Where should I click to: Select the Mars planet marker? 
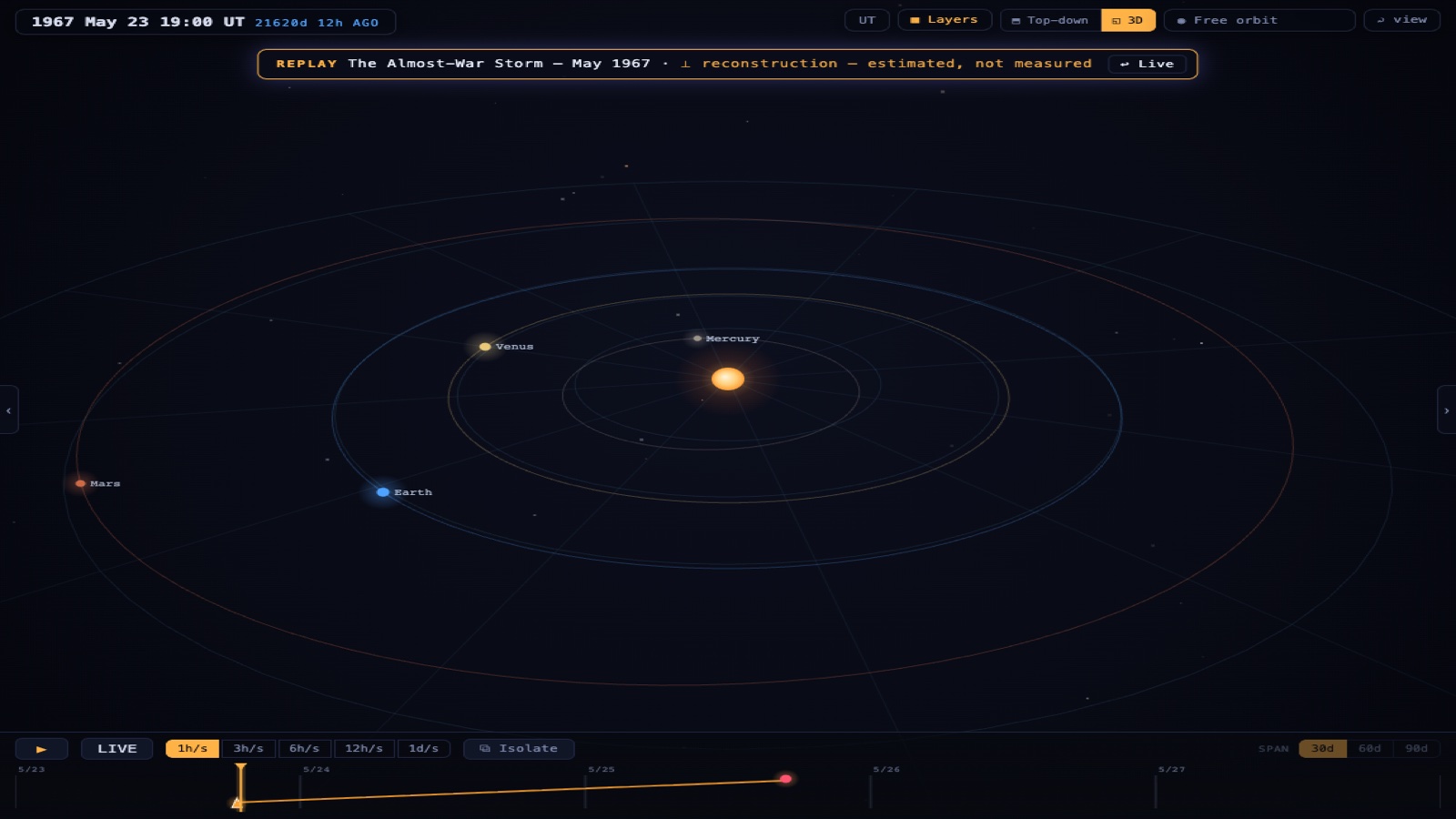click(80, 483)
